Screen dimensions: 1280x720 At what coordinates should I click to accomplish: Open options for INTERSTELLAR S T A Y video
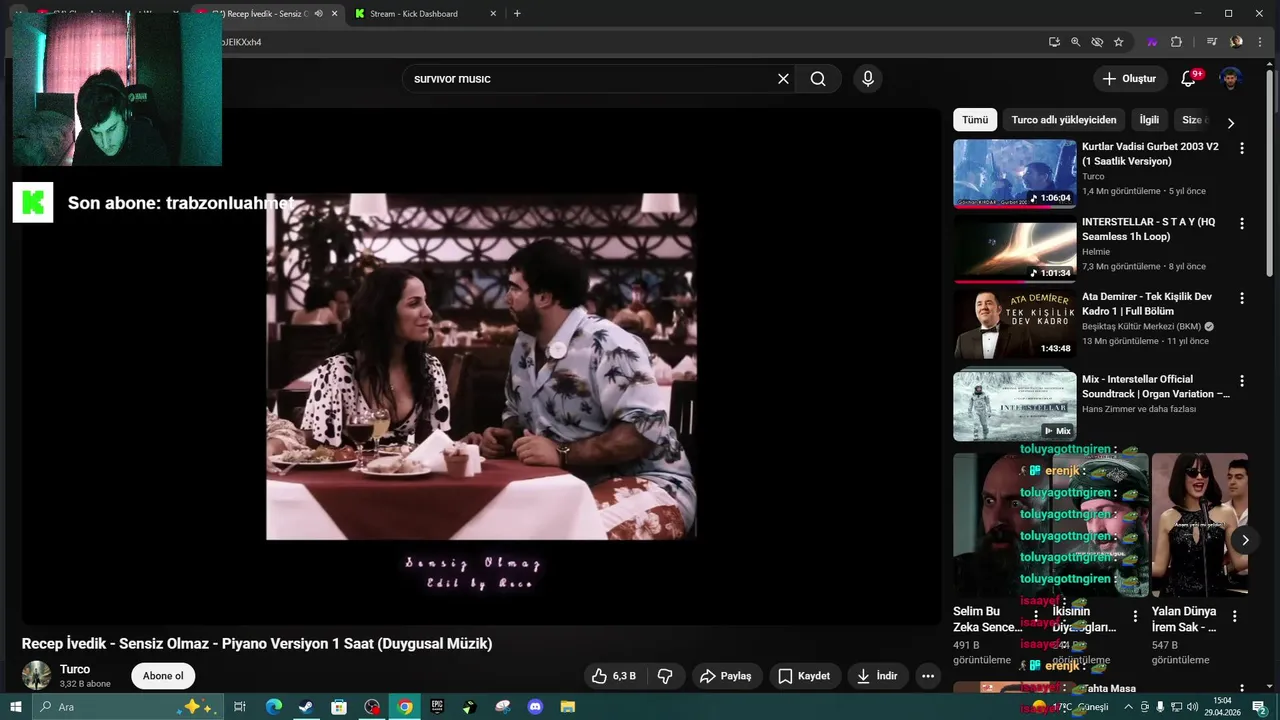coord(1242,224)
